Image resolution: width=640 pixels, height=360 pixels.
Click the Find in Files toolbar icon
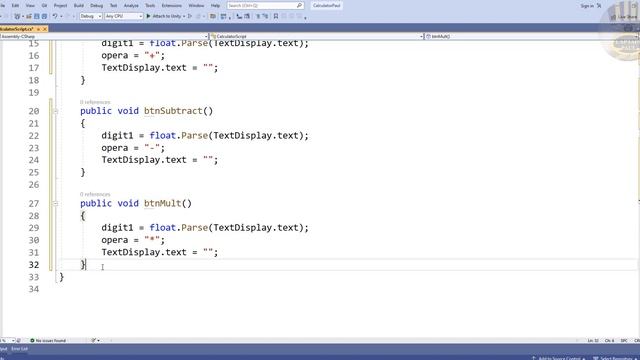(213, 16)
